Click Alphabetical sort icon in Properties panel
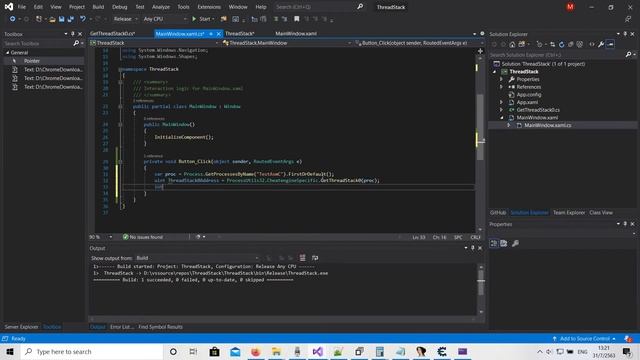 pos(504,243)
